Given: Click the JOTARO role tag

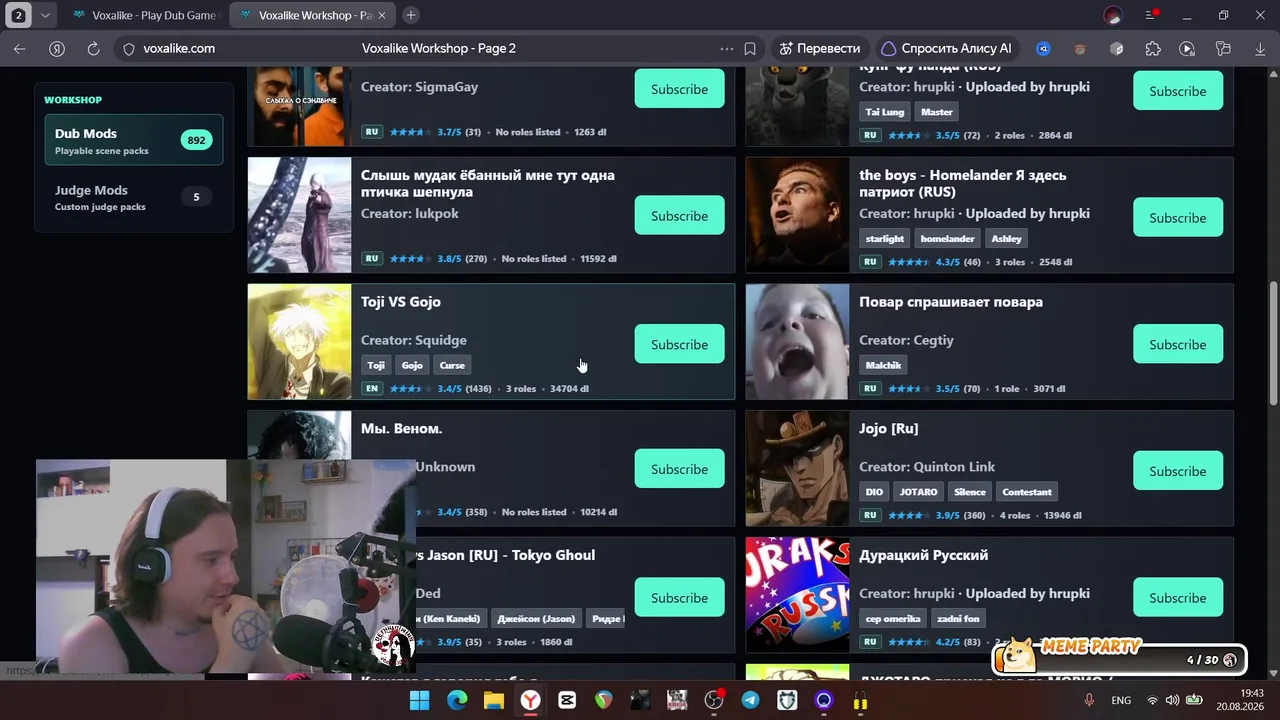Looking at the screenshot, I should pos(918,492).
